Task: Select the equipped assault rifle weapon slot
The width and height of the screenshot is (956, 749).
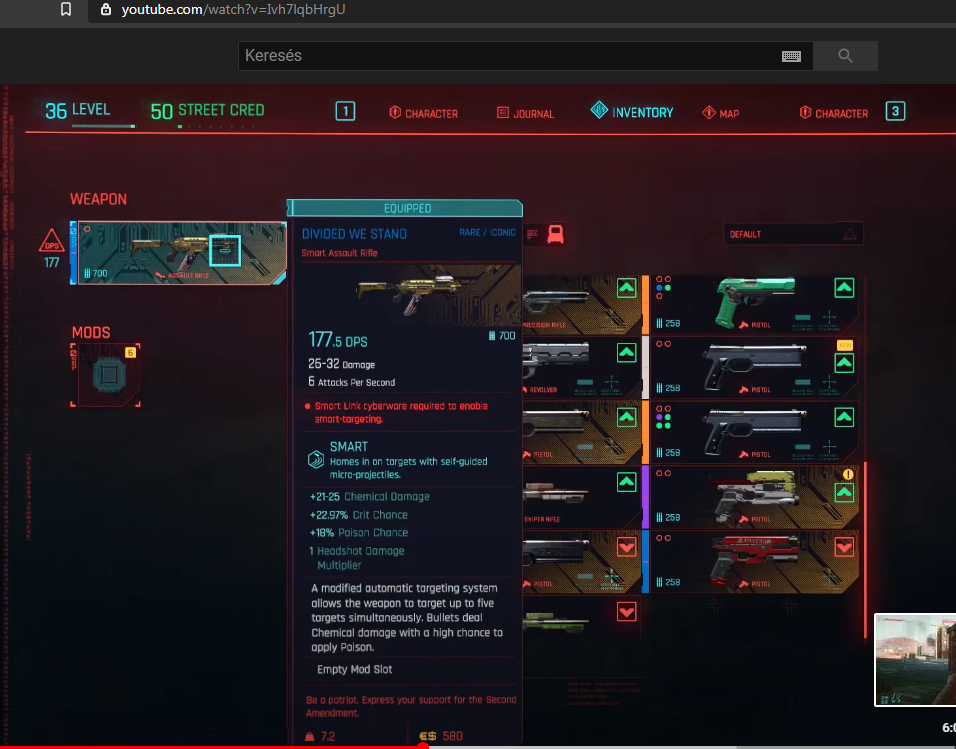Action: pos(181,253)
